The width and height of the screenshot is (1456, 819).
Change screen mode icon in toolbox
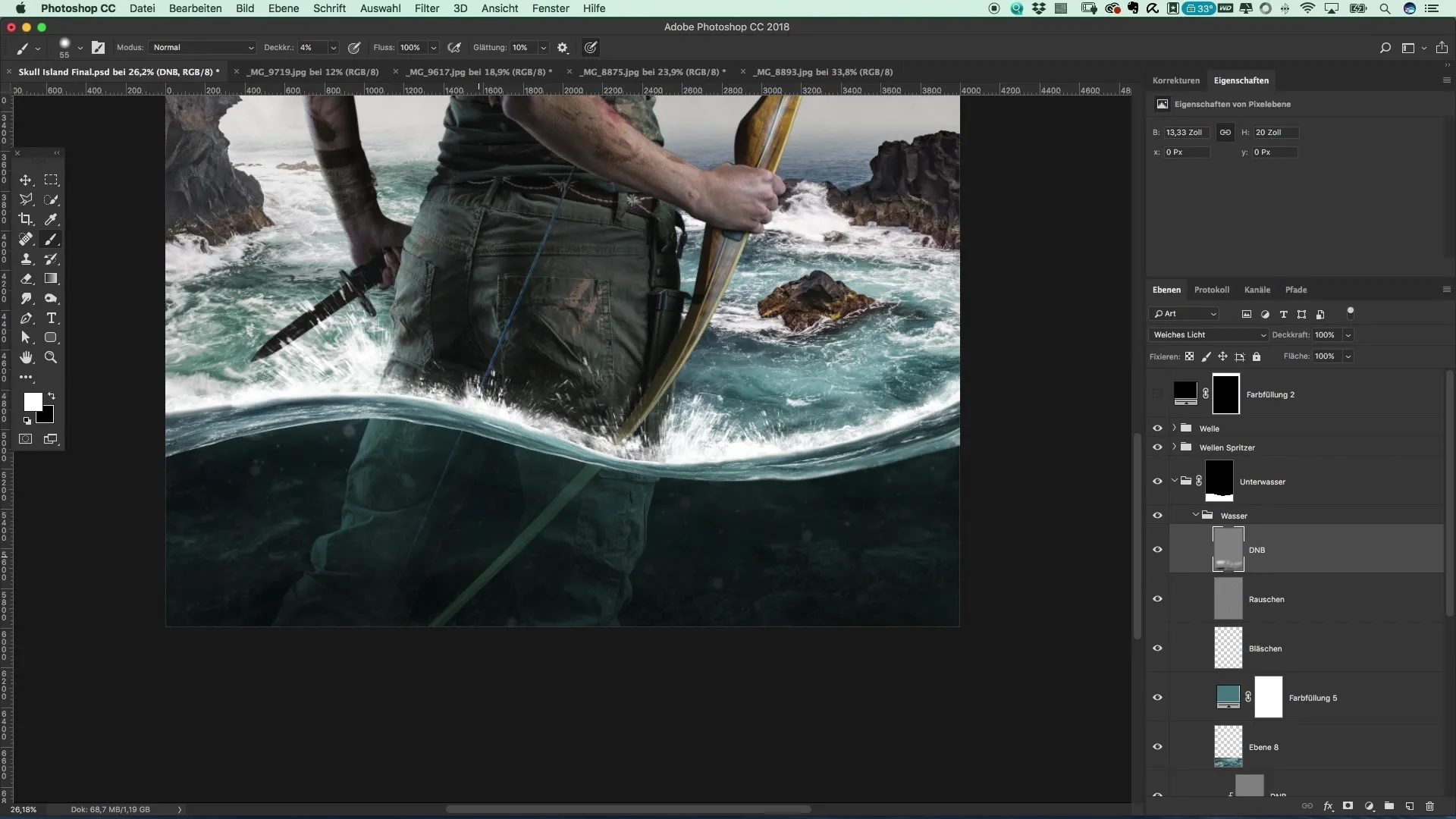[x=51, y=439]
